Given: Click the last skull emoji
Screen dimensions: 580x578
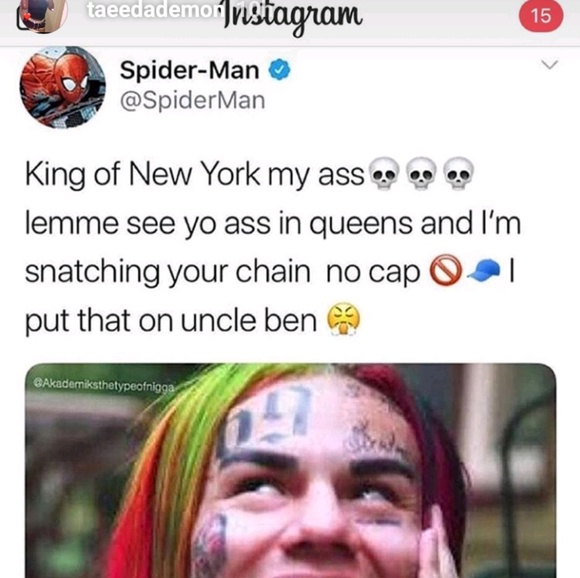Looking at the screenshot, I should click(458, 173).
